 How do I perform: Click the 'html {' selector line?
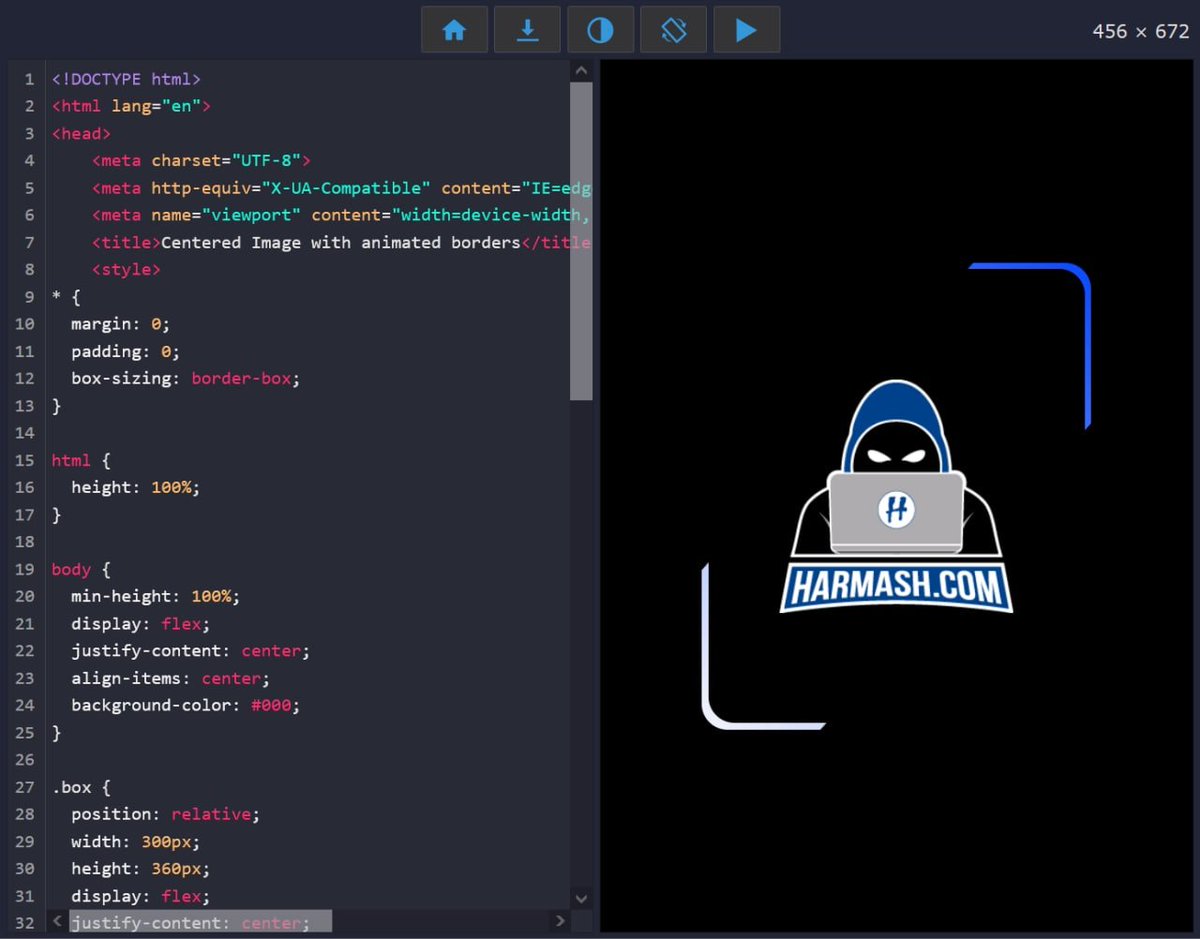[x=81, y=460]
